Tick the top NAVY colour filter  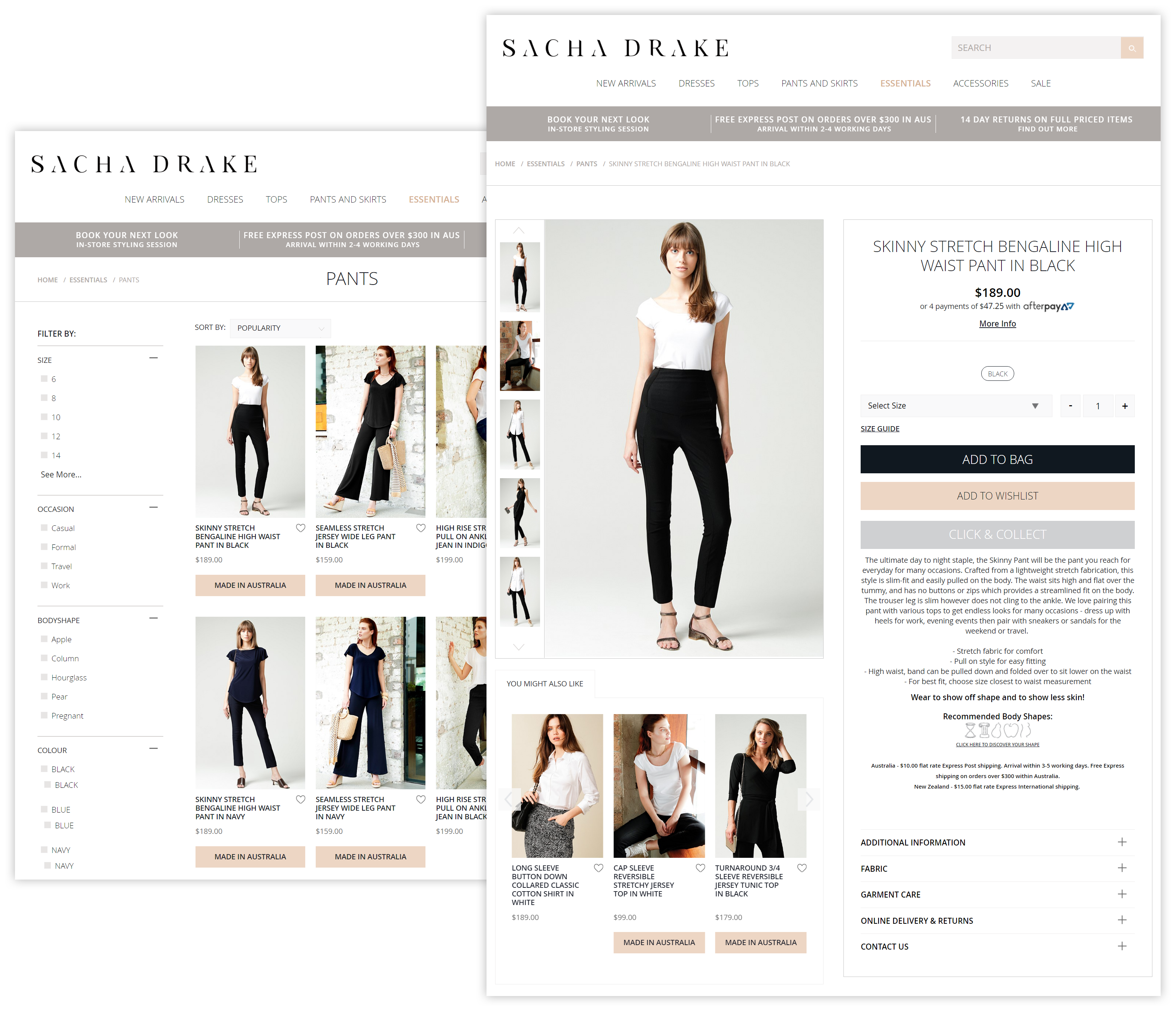(x=44, y=849)
